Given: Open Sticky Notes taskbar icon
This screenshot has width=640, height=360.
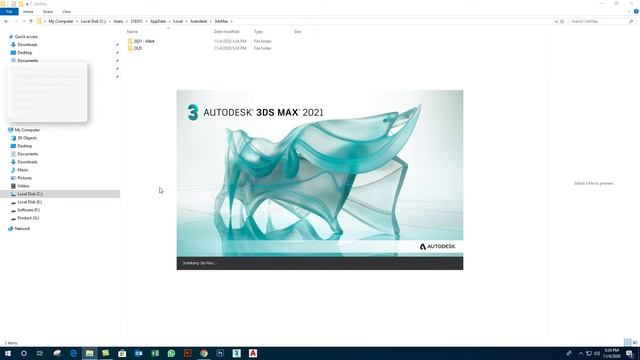Looking at the screenshot, I should coord(106,353).
